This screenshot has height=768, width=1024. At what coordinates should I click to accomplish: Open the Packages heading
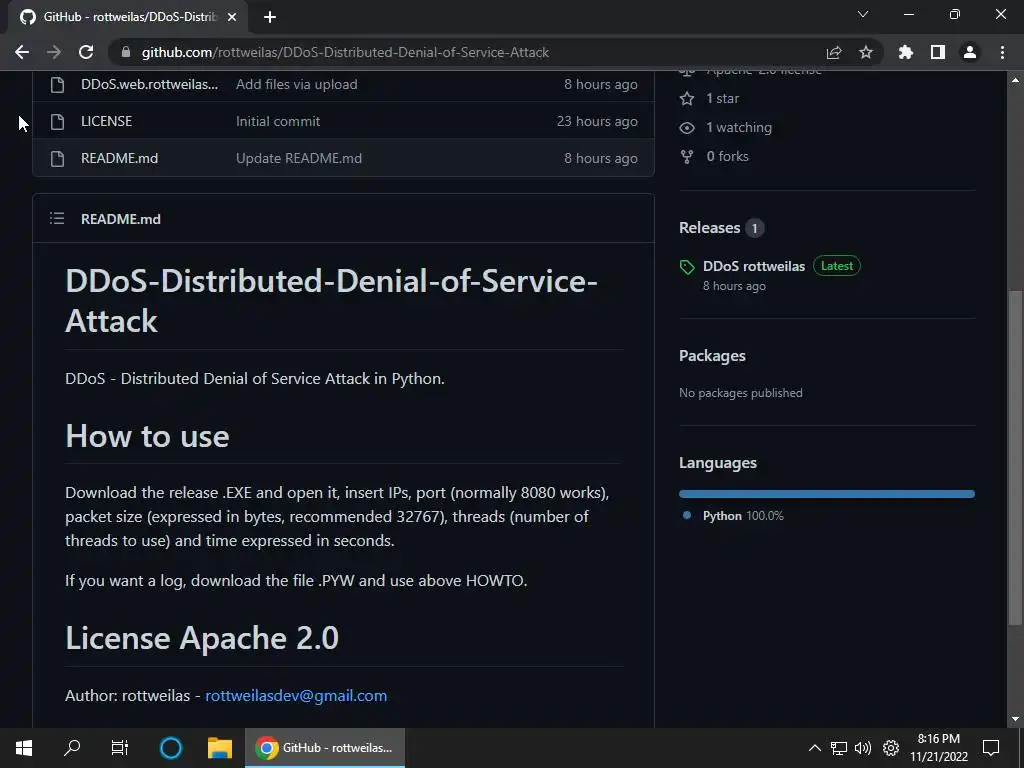pos(712,356)
